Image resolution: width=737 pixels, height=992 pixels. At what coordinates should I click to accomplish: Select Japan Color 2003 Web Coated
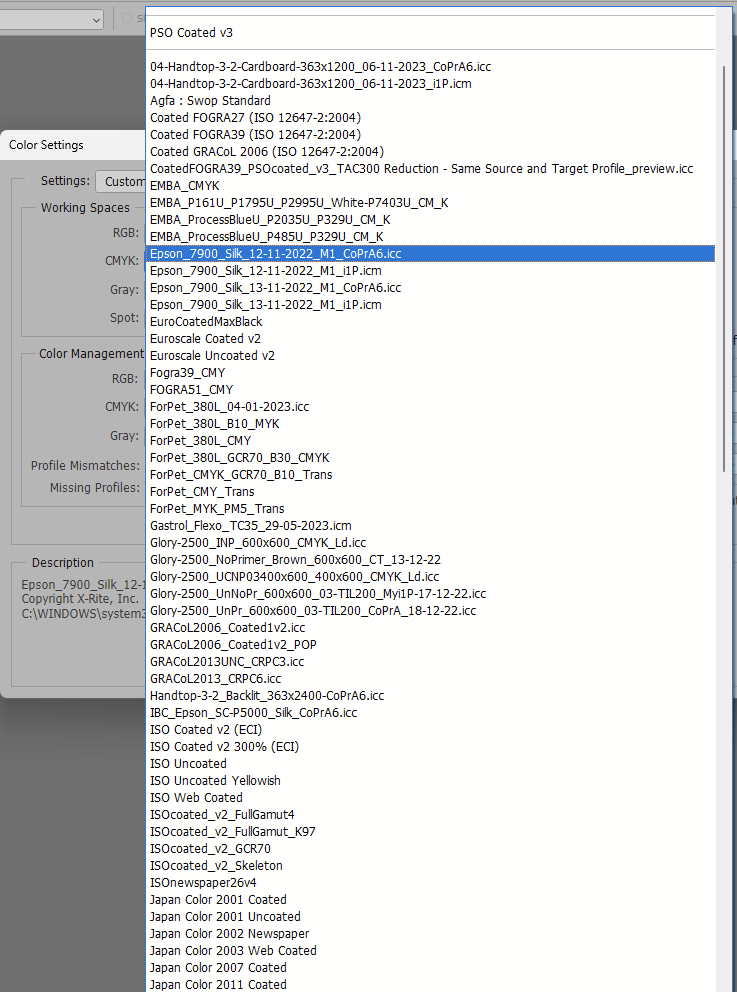[430, 952]
